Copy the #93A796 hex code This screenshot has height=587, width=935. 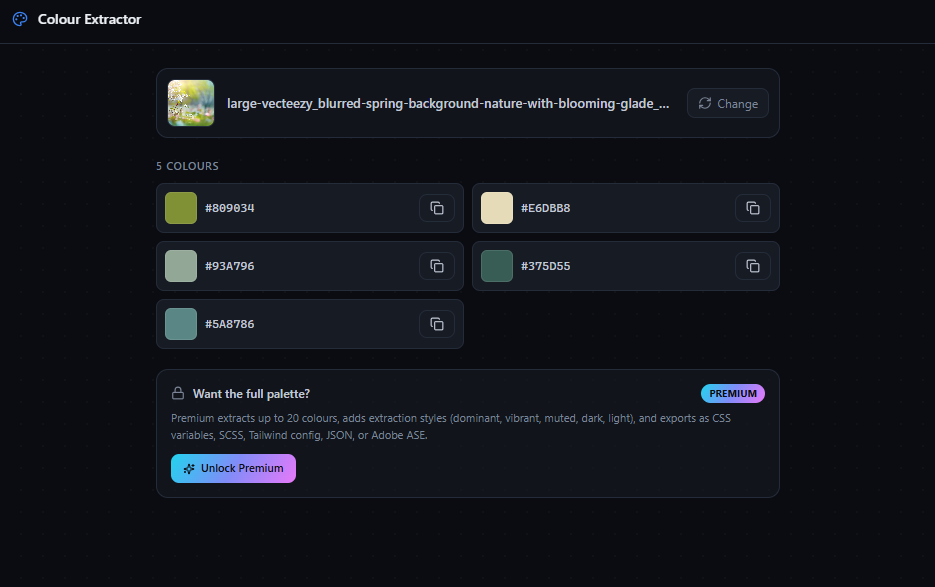coord(437,266)
